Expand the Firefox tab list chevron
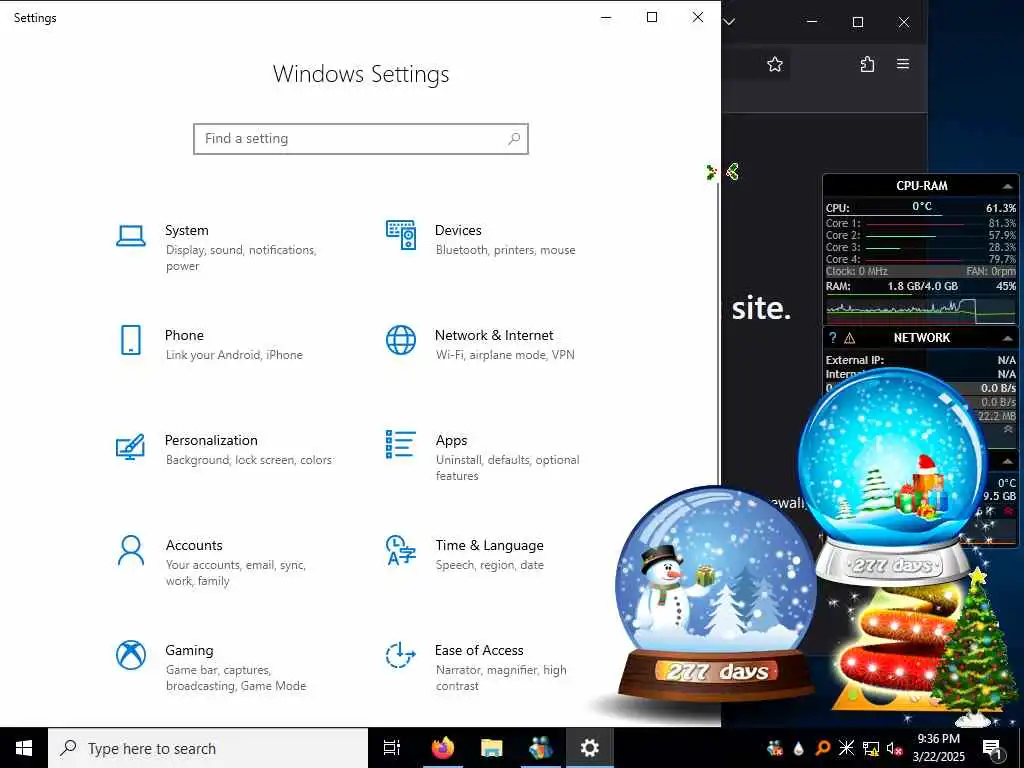This screenshot has height=768, width=1024. click(x=729, y=22)
